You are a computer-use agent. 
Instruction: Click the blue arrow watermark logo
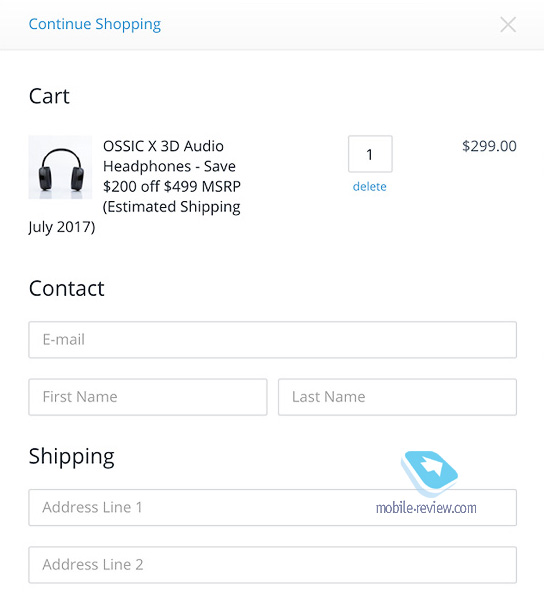[x=429, y=473]
